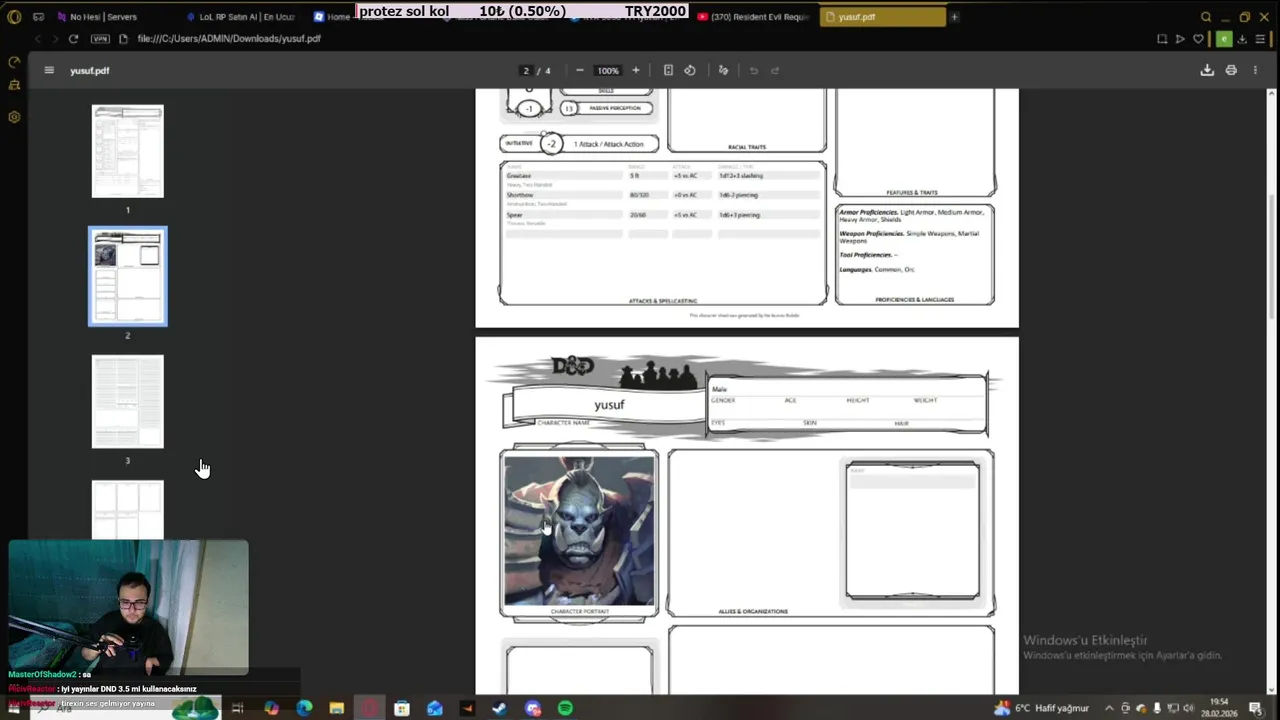Screen dimensions: 1280x720
Task: Click the Male gender text
Action: pyautogui.click(x=719, y=389)
